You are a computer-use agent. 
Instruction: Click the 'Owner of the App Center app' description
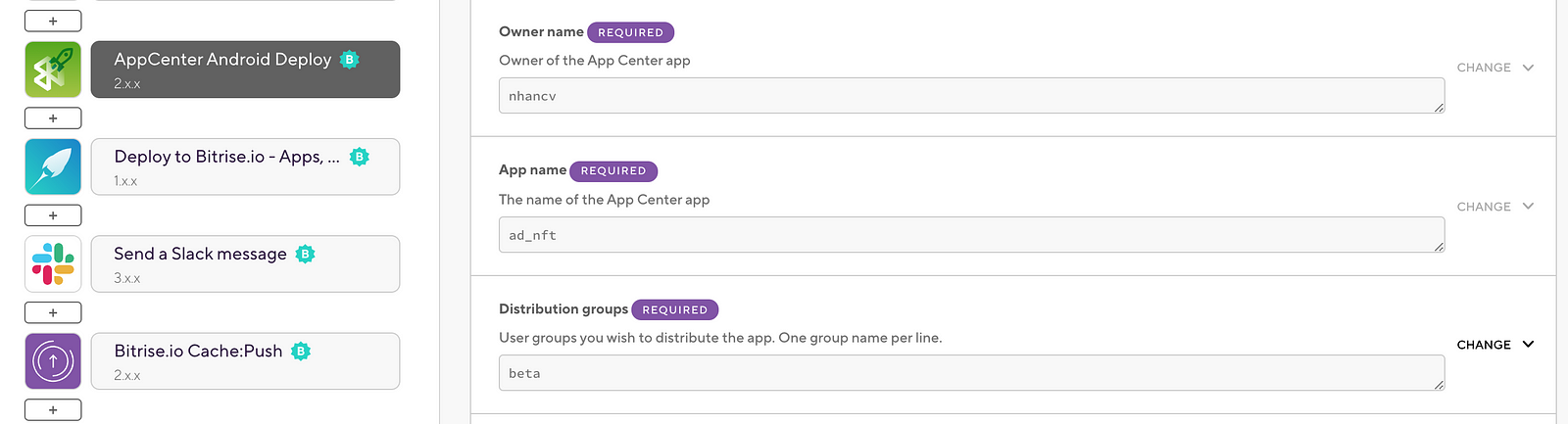[x=595, y=61]
